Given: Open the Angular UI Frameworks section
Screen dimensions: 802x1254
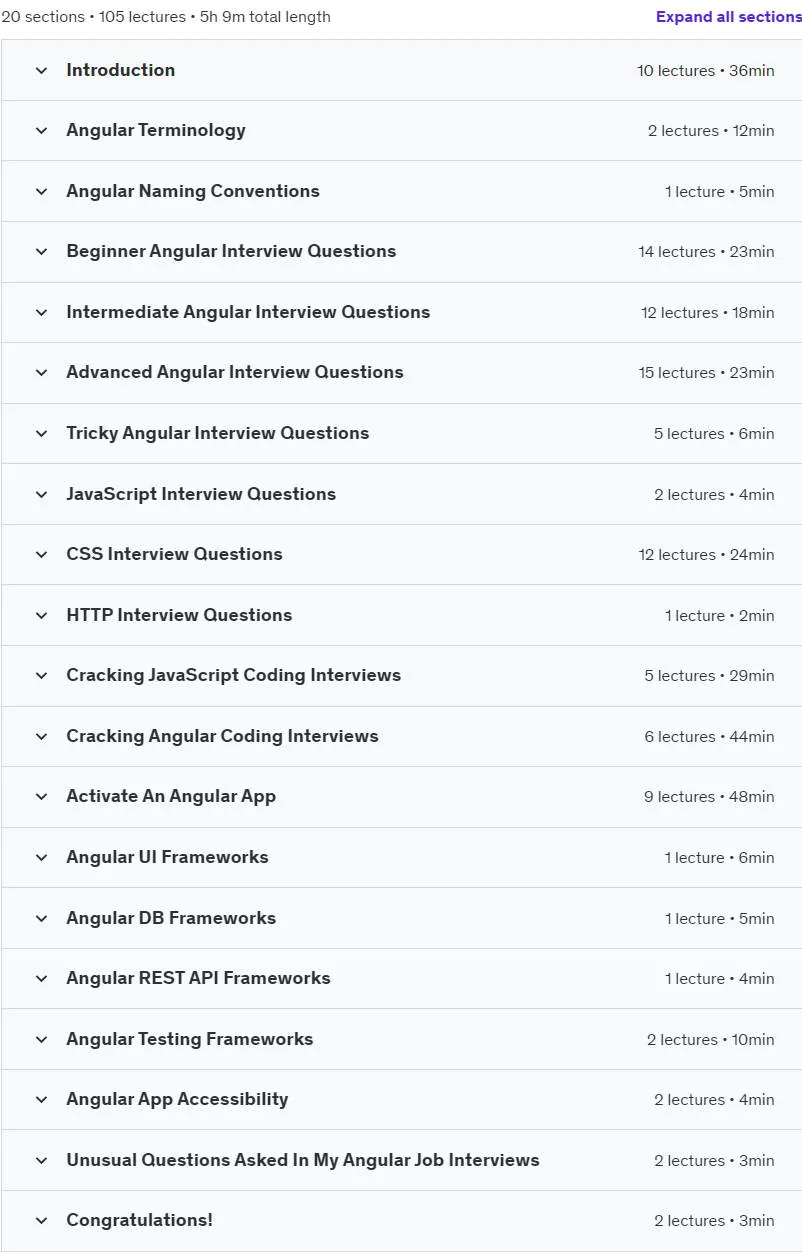Looking at the screenshot, I should click(401, 857).
